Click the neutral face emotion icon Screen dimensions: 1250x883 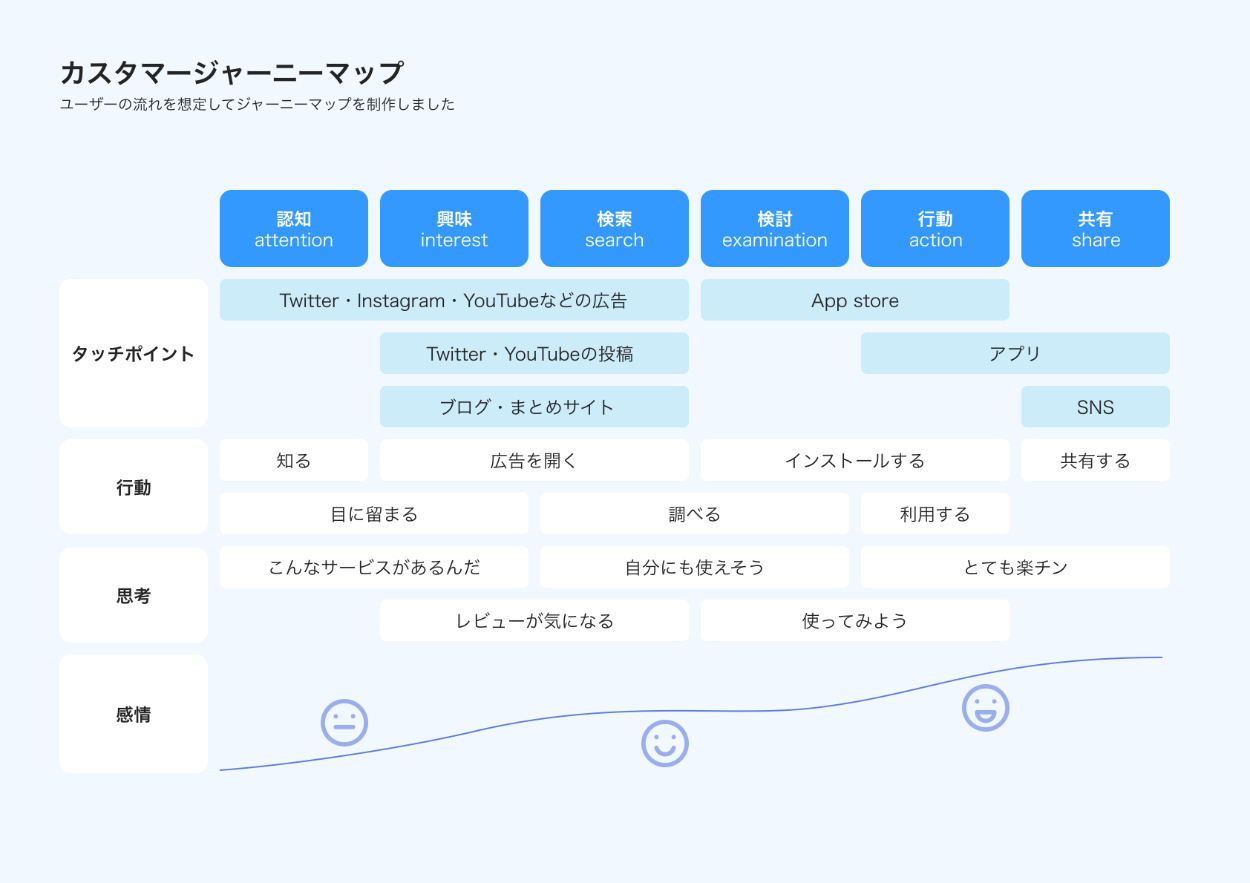(344, 722)
